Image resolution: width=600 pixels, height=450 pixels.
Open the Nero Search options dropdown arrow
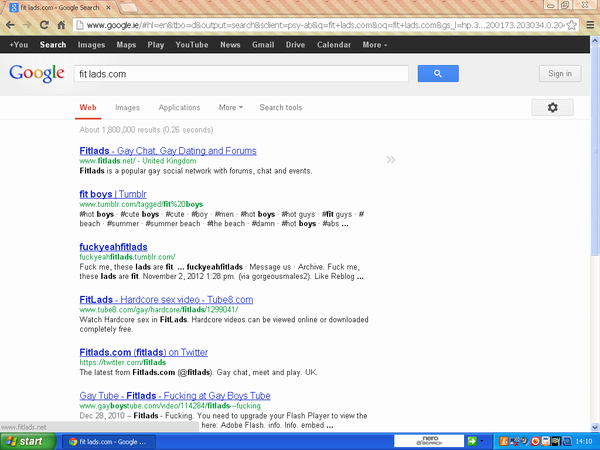[482, 442]
